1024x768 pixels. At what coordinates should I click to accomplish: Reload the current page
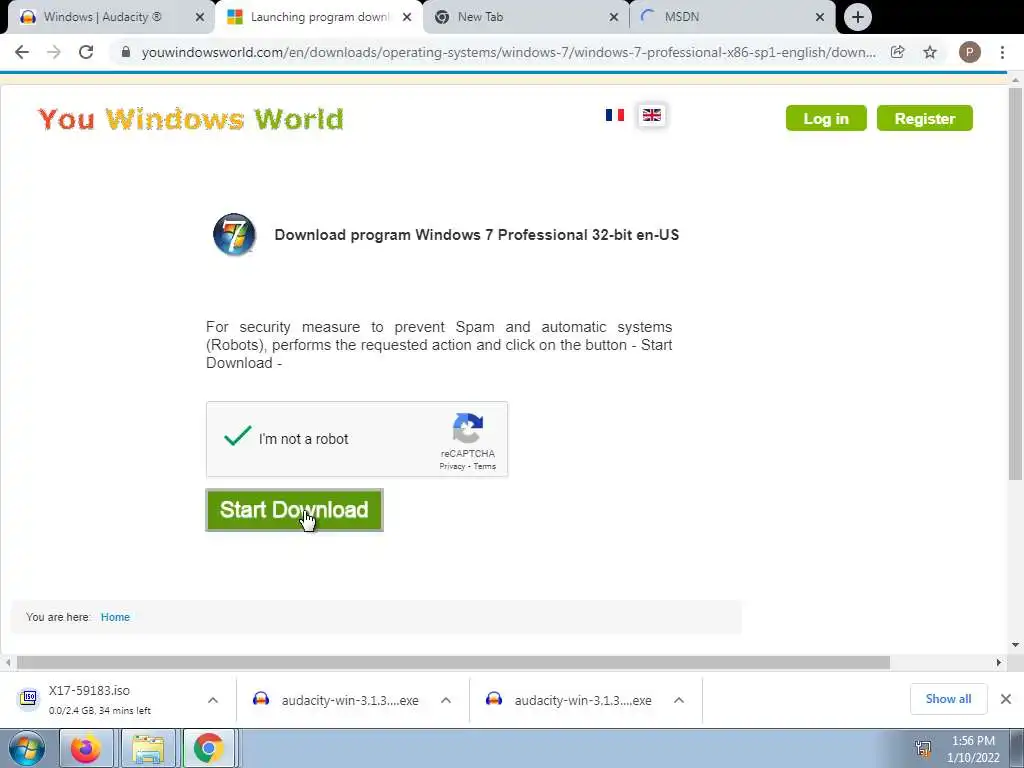point(86,52)
